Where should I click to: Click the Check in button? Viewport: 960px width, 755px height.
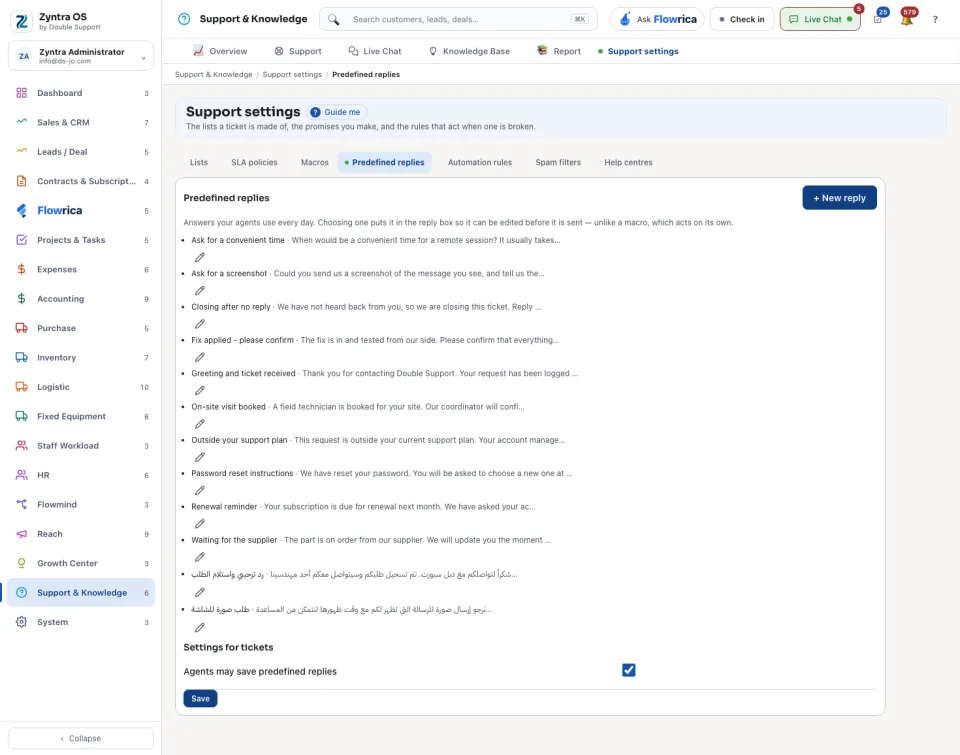coord(741,19)
